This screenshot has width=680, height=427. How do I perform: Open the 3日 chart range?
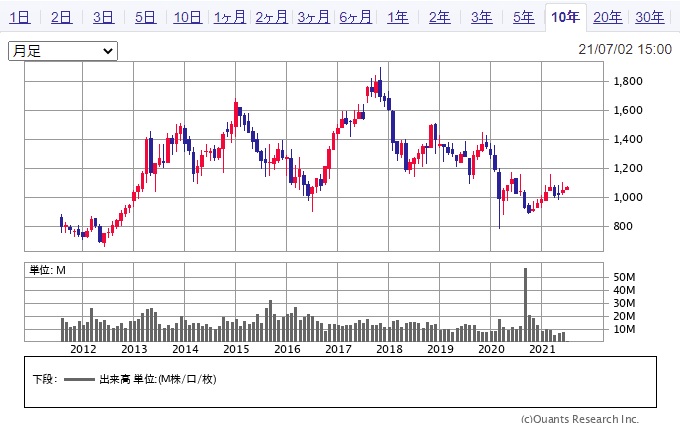click(104, 17)
